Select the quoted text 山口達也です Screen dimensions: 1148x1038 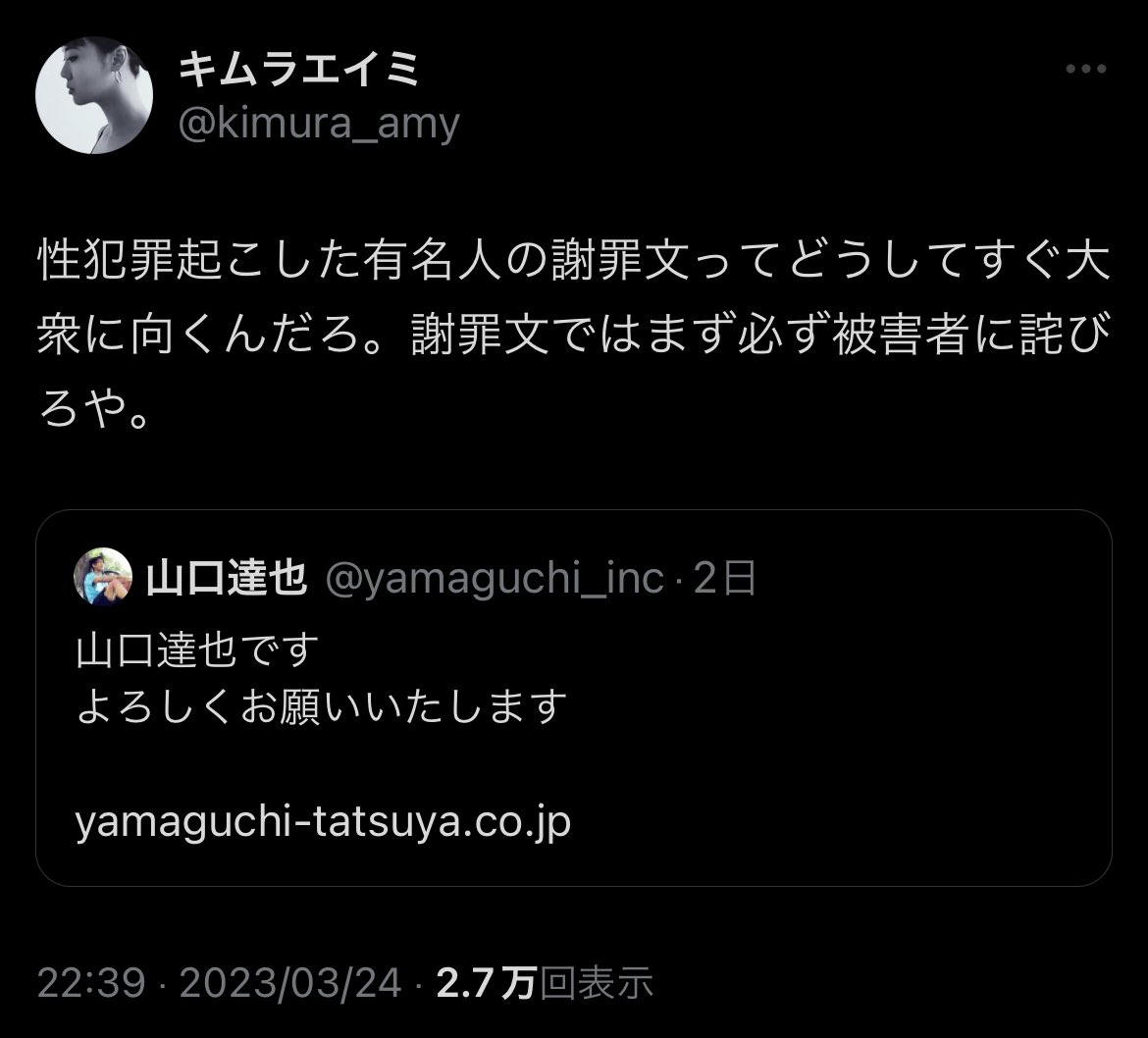click(x=197, y=650)
